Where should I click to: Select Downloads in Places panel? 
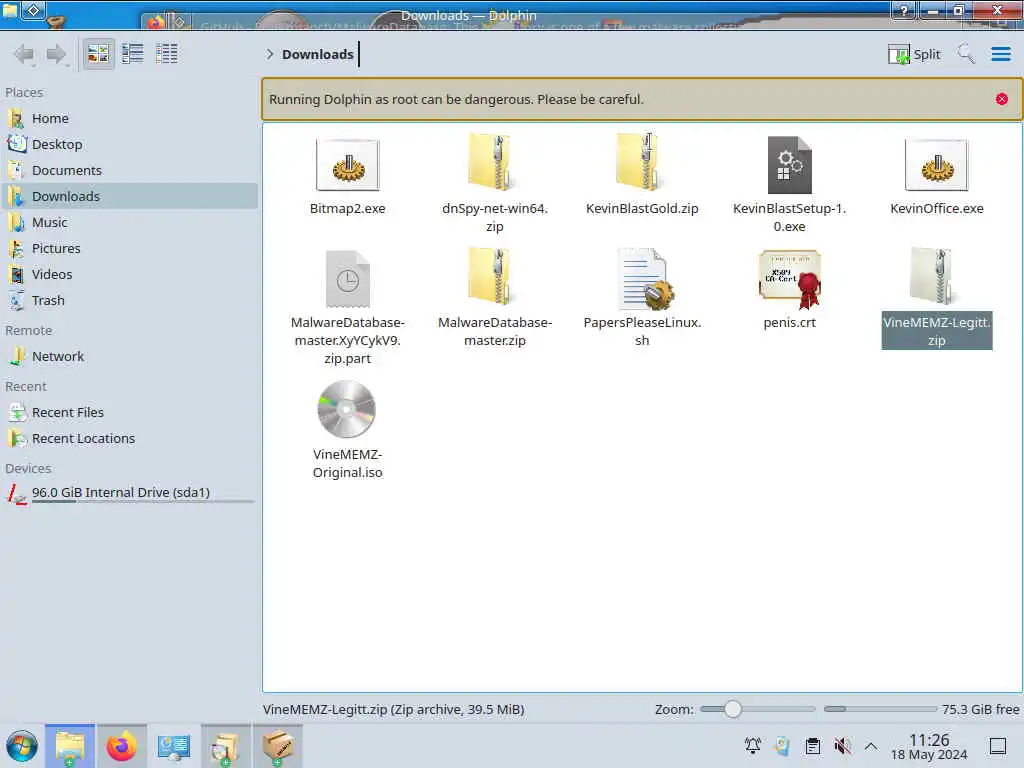click(x=131, y=197)
